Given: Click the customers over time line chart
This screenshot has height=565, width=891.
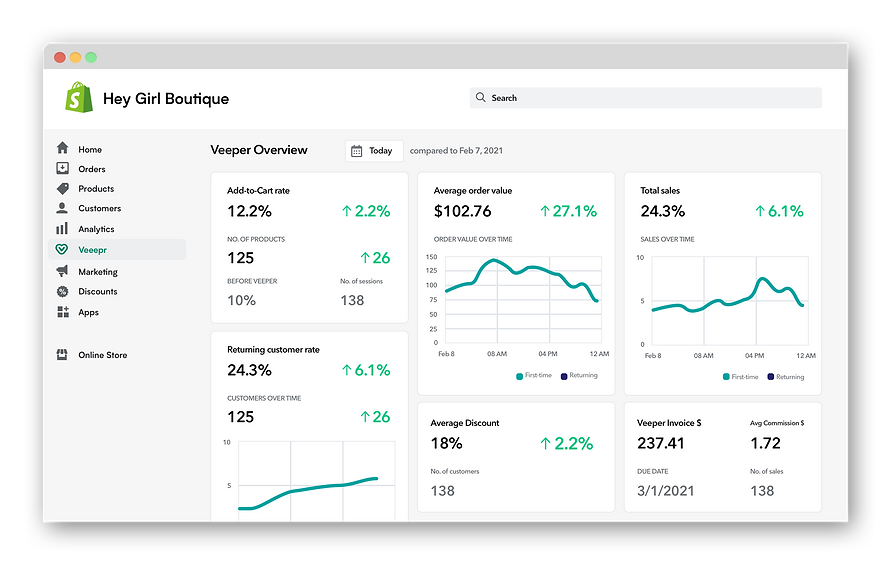Looking at the screenshot, I should [x=317, y=481].
